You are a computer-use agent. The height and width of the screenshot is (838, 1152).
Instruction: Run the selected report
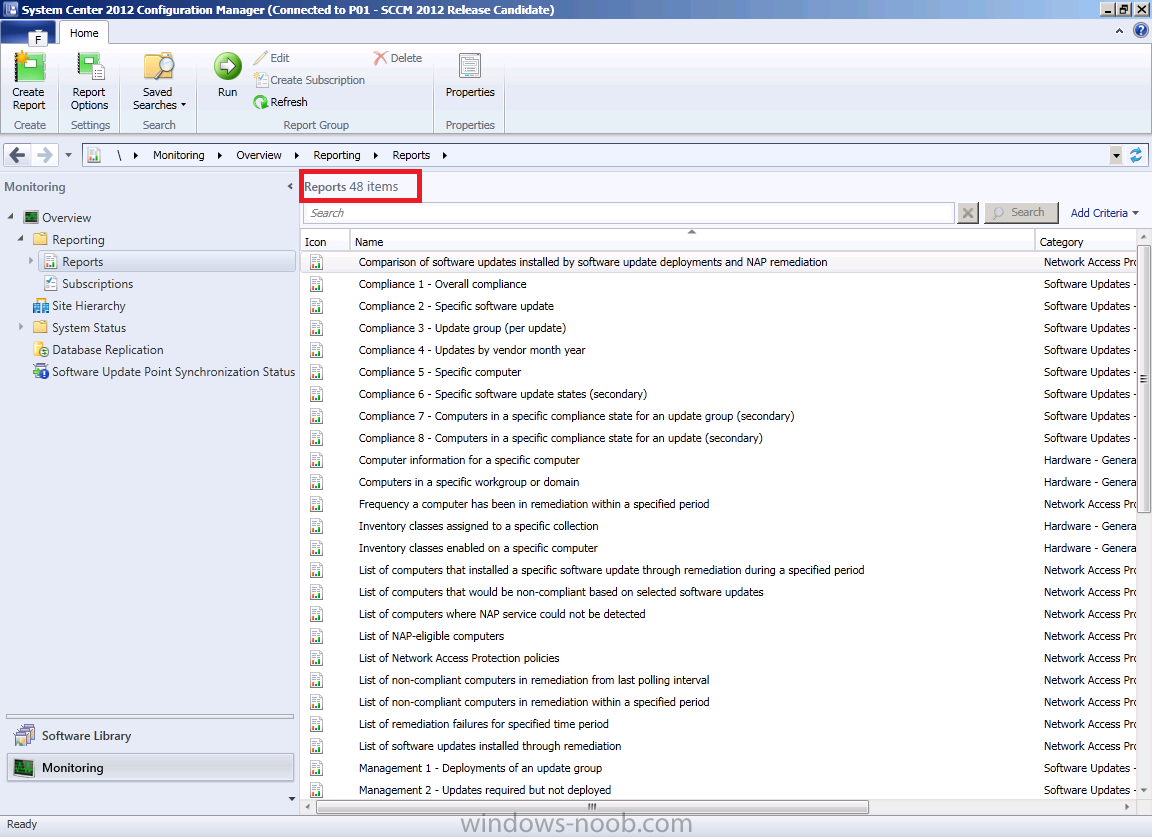tap(227, 75)
